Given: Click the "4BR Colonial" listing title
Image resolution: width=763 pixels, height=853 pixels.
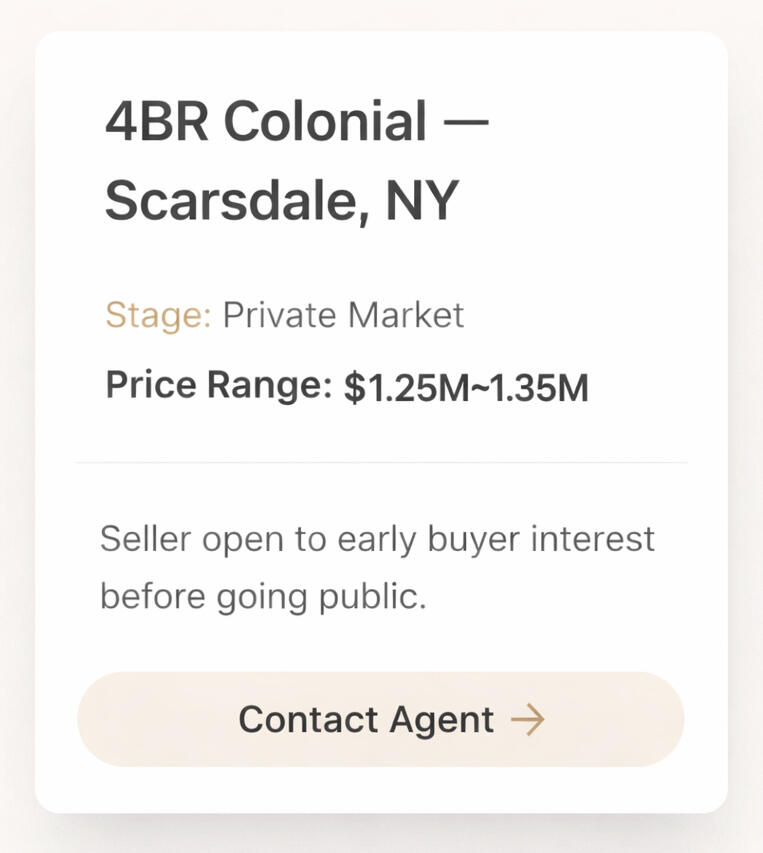Looking at the screenshot, I should coord(266,122).
